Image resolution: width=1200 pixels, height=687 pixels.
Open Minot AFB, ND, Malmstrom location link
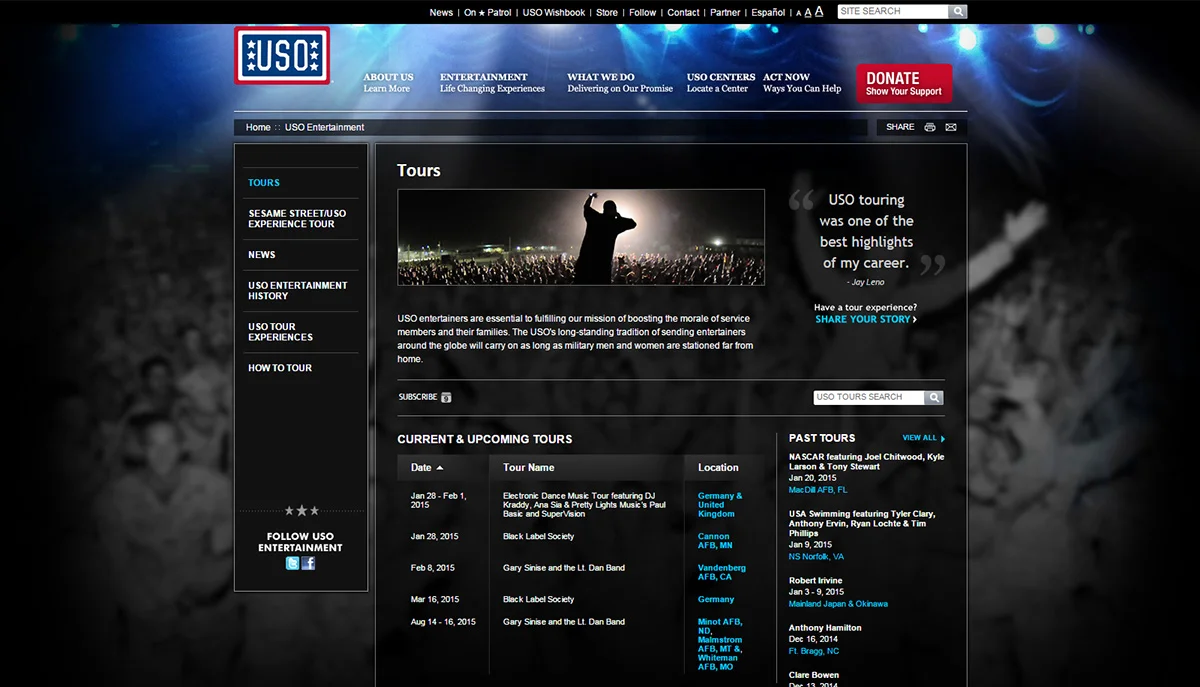pos(720,644)
